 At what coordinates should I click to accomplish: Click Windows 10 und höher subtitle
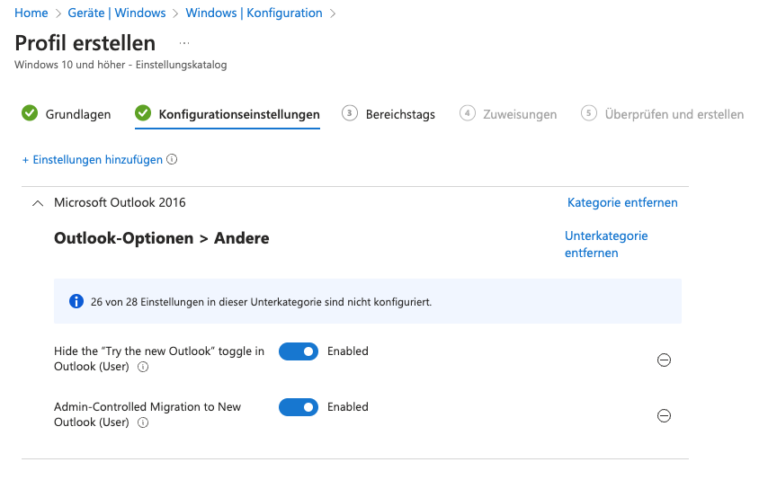(x=120, y=65)
